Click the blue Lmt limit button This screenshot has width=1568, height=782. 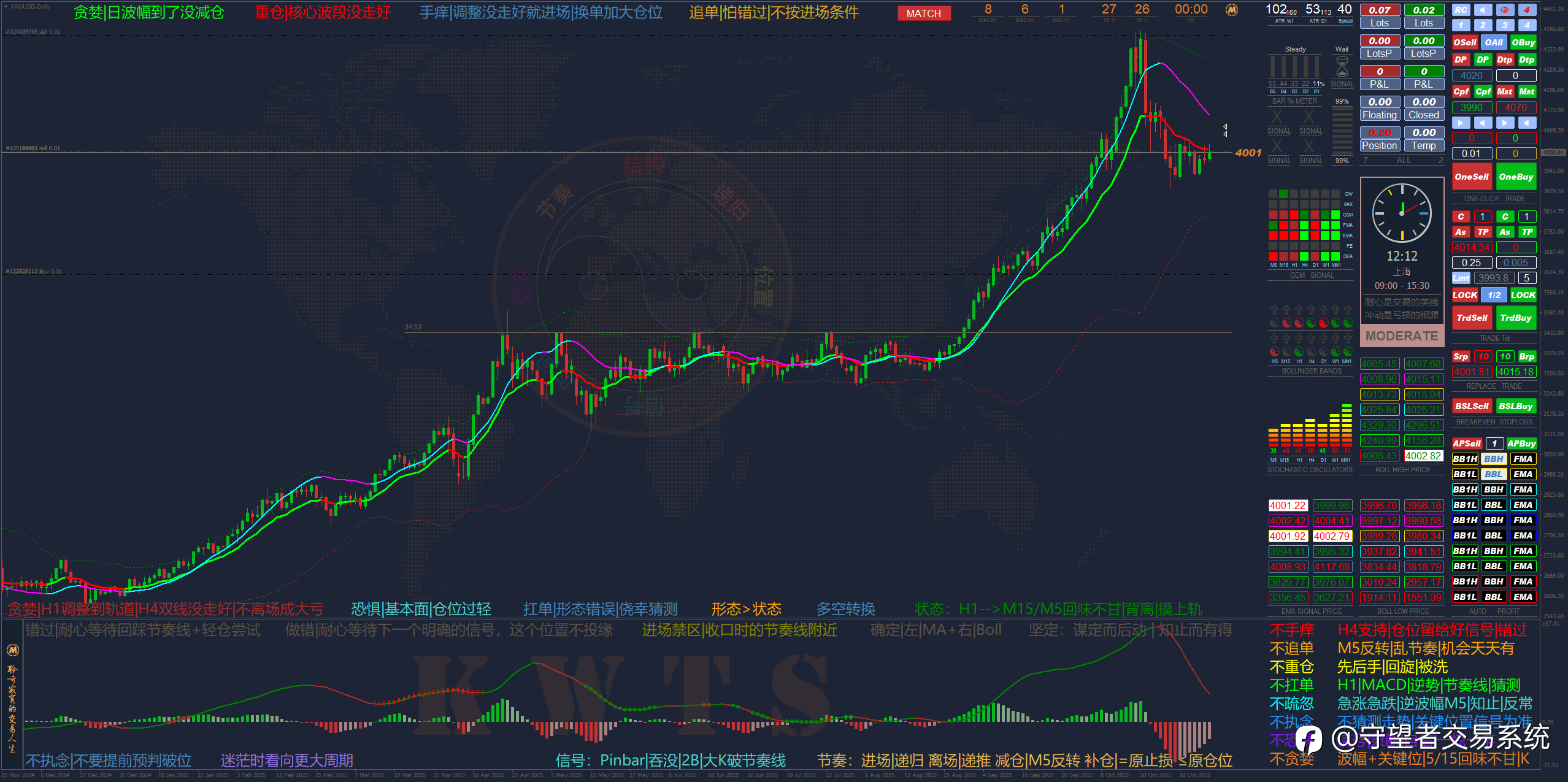(1461, 278)
